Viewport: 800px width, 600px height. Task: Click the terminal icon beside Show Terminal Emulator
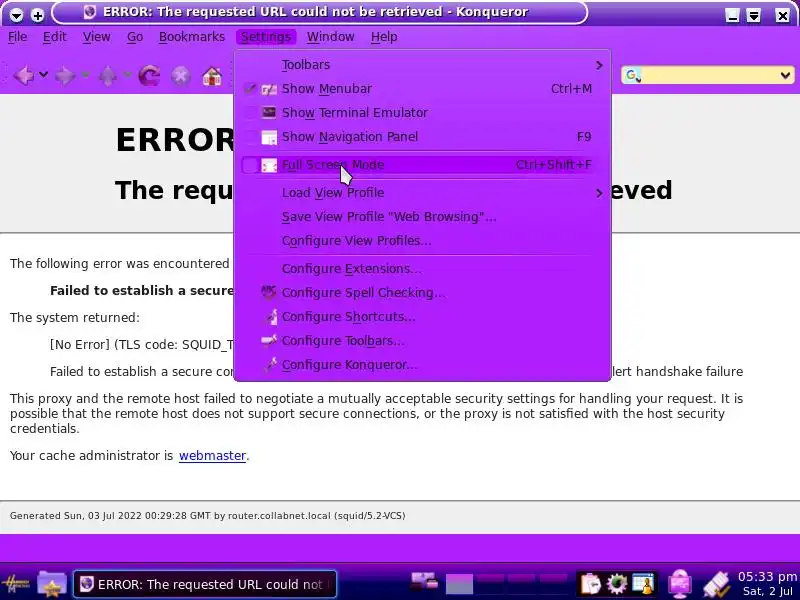pyautogui.click(x=269, y=112)
